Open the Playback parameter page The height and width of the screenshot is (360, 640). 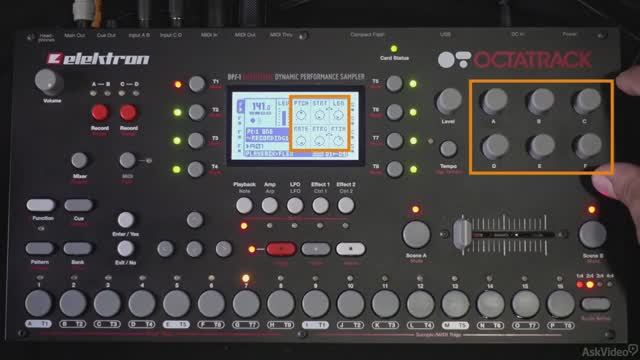(244, 206)
